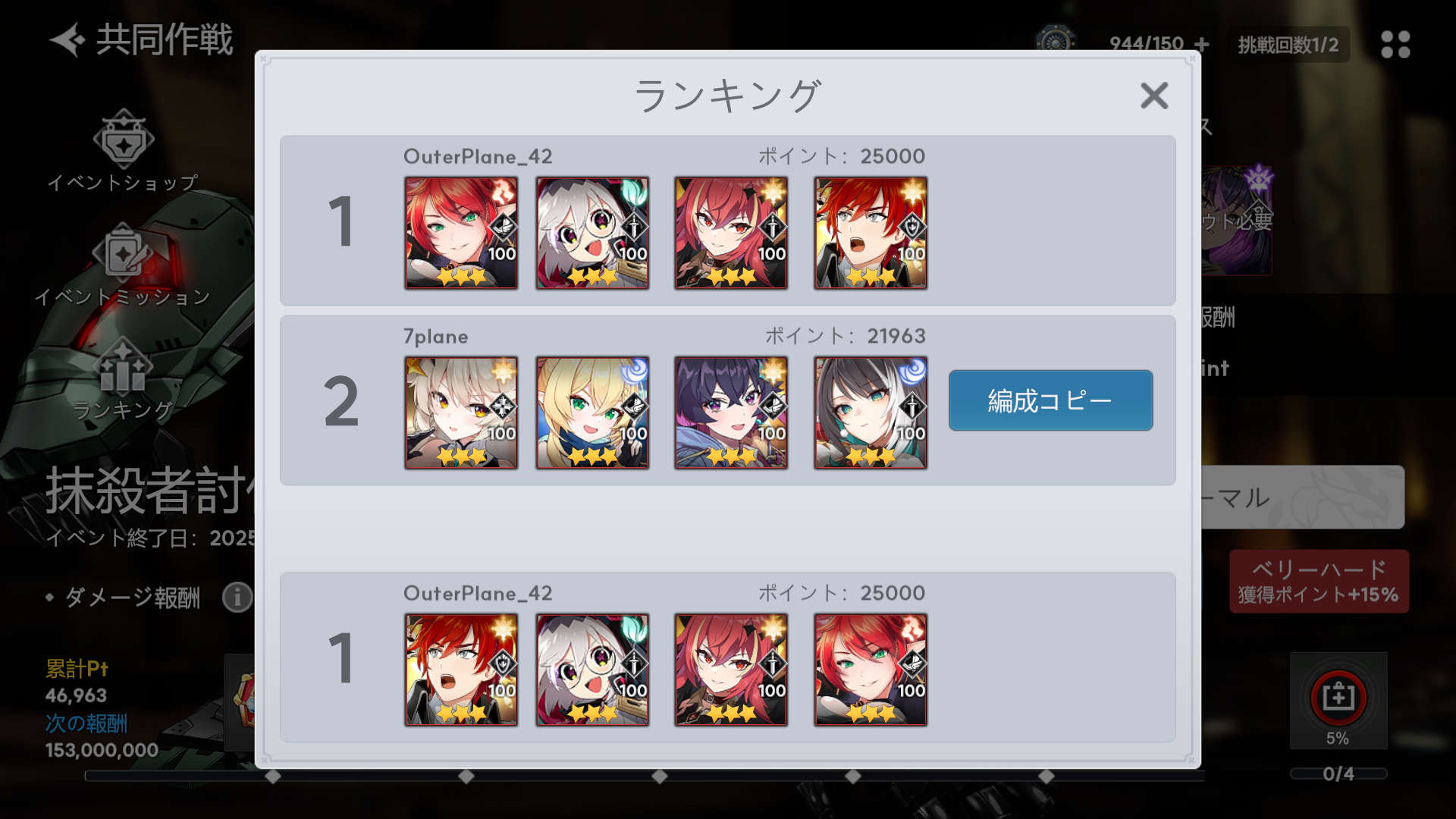Select rank 1's first red-haired character
1456x819 pixels.
click(461, 233)
